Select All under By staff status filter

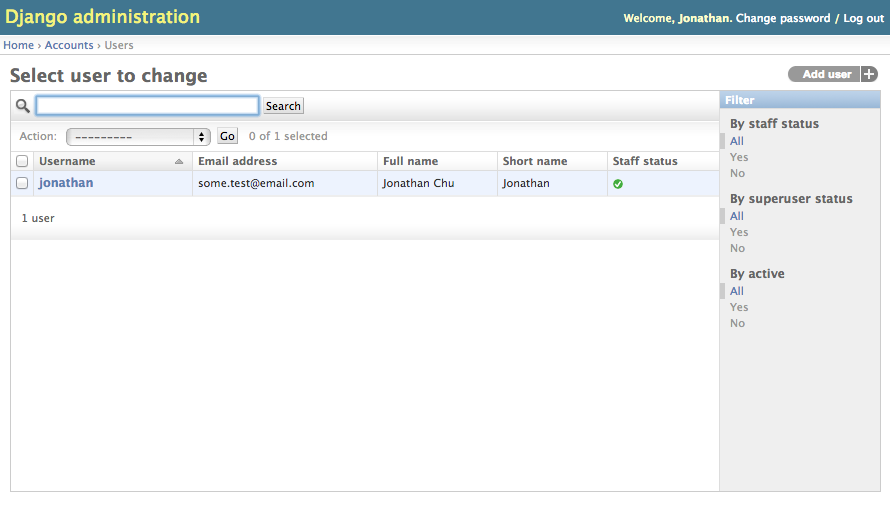(x=737, y=141)
